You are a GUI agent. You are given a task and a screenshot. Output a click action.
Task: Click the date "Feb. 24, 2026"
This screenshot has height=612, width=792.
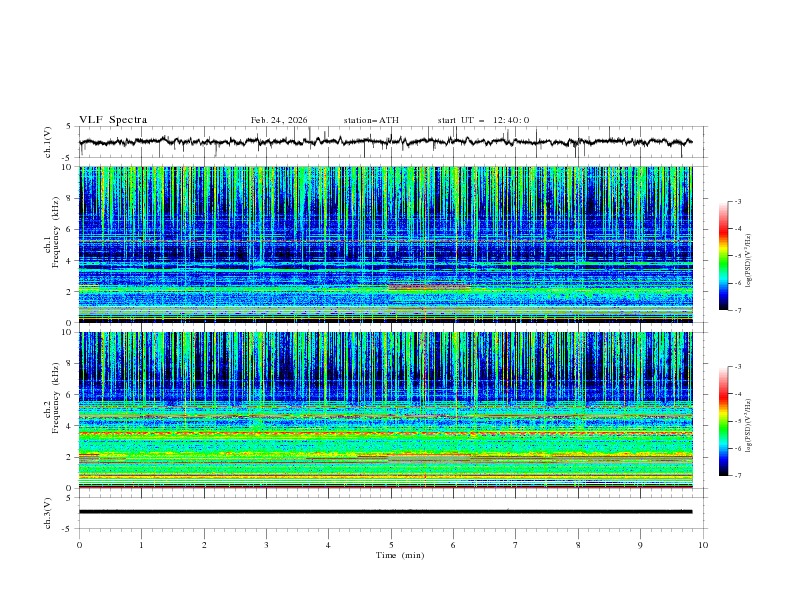pyautogui.click(x=279, y=120)
